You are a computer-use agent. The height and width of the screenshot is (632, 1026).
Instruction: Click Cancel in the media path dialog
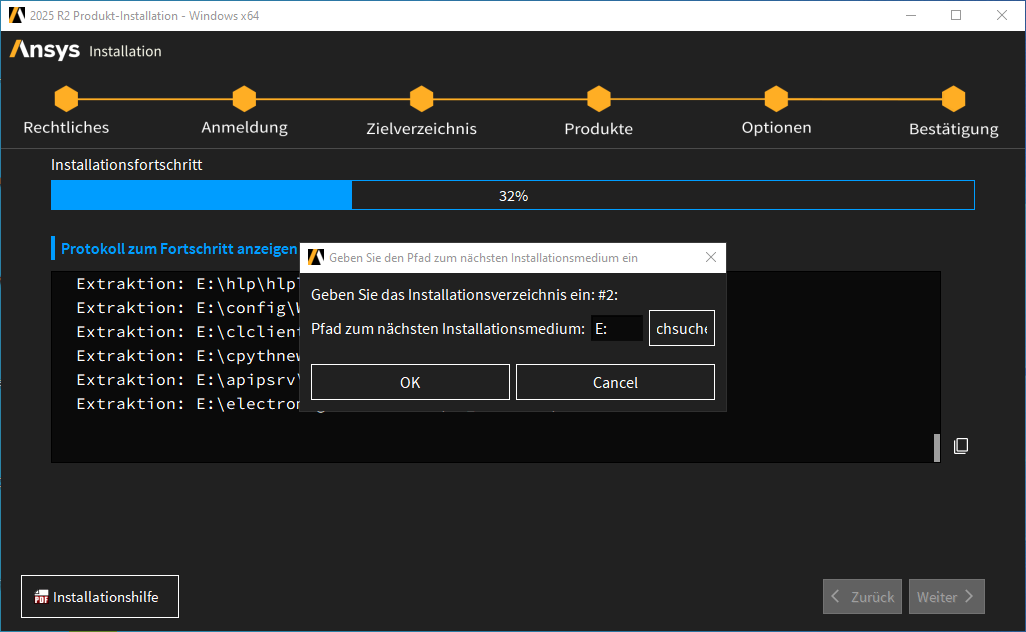615,382
